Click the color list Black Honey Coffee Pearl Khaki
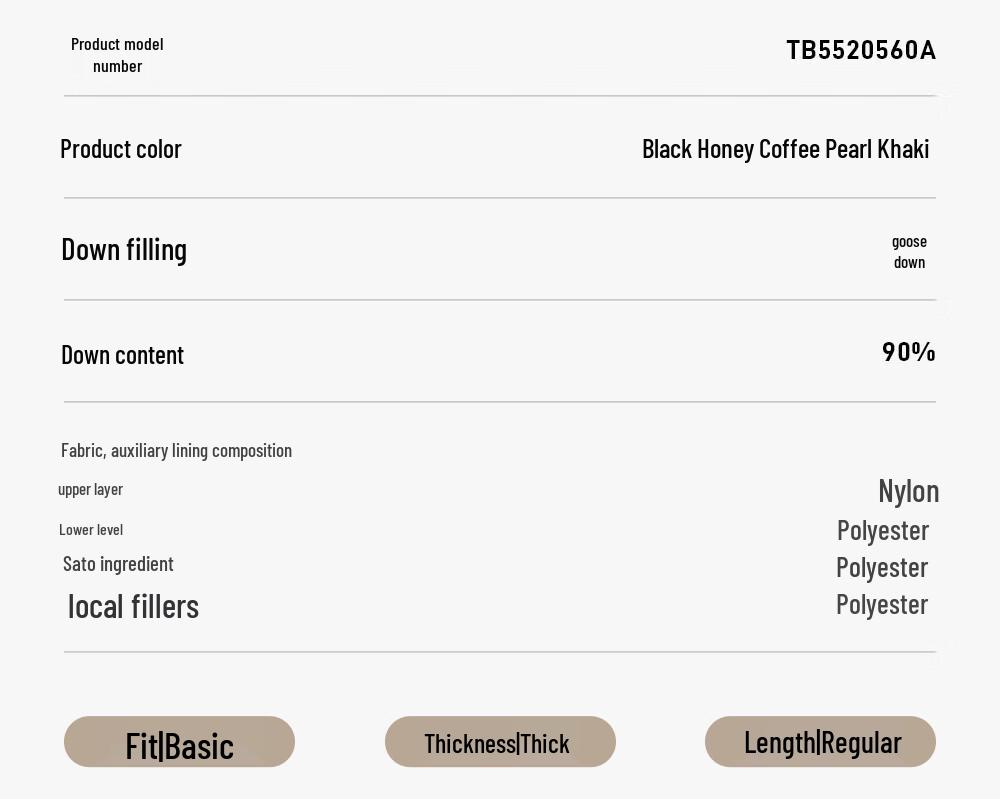 (785, 149)
